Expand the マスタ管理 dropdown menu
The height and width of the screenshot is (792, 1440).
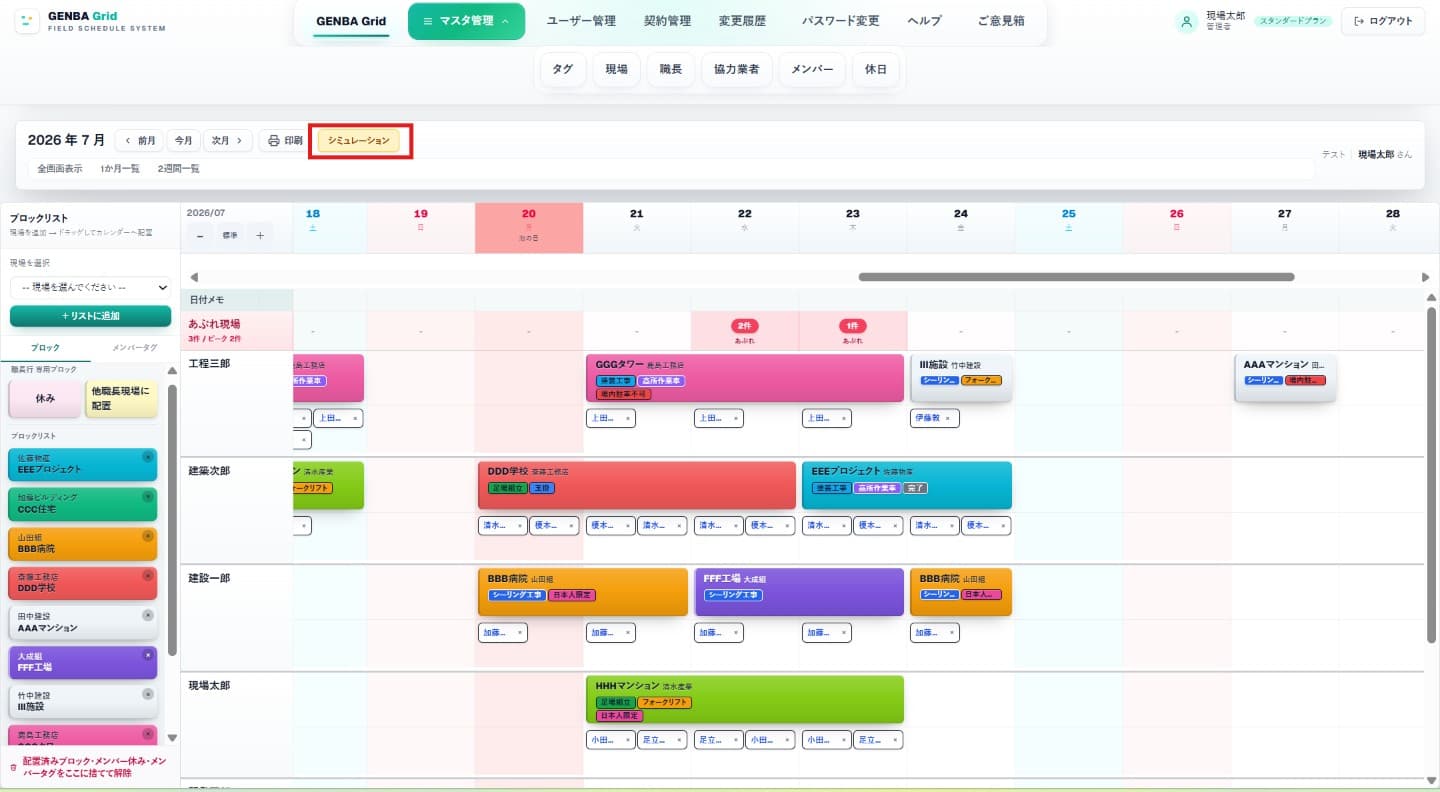click(466, 21)
